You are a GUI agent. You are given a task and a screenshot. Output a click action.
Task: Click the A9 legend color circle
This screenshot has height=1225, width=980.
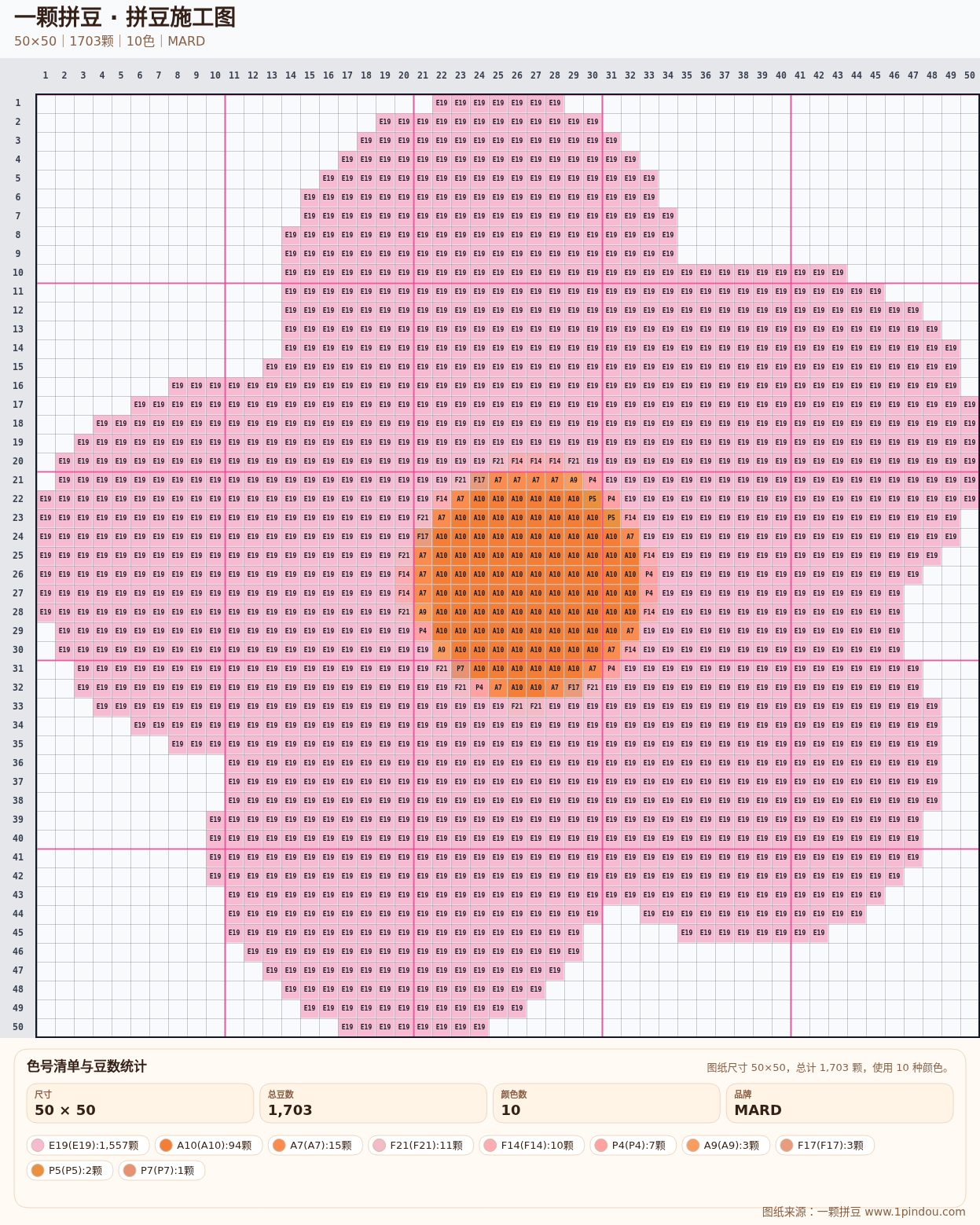click(x=693, y=1146)
